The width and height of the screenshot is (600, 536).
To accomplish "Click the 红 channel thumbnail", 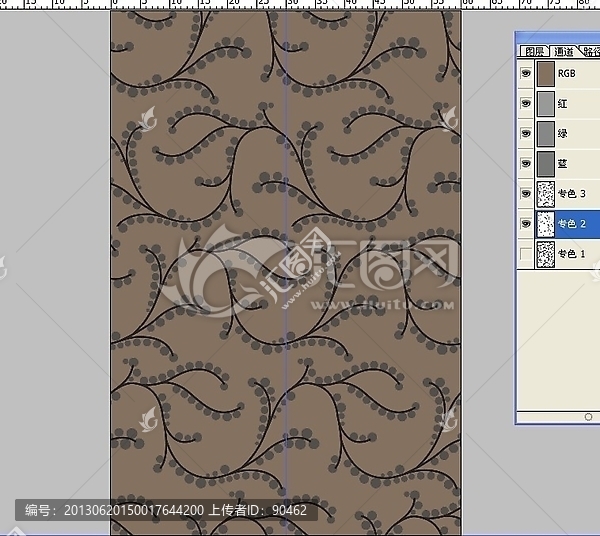I will [x=546, y=103].
